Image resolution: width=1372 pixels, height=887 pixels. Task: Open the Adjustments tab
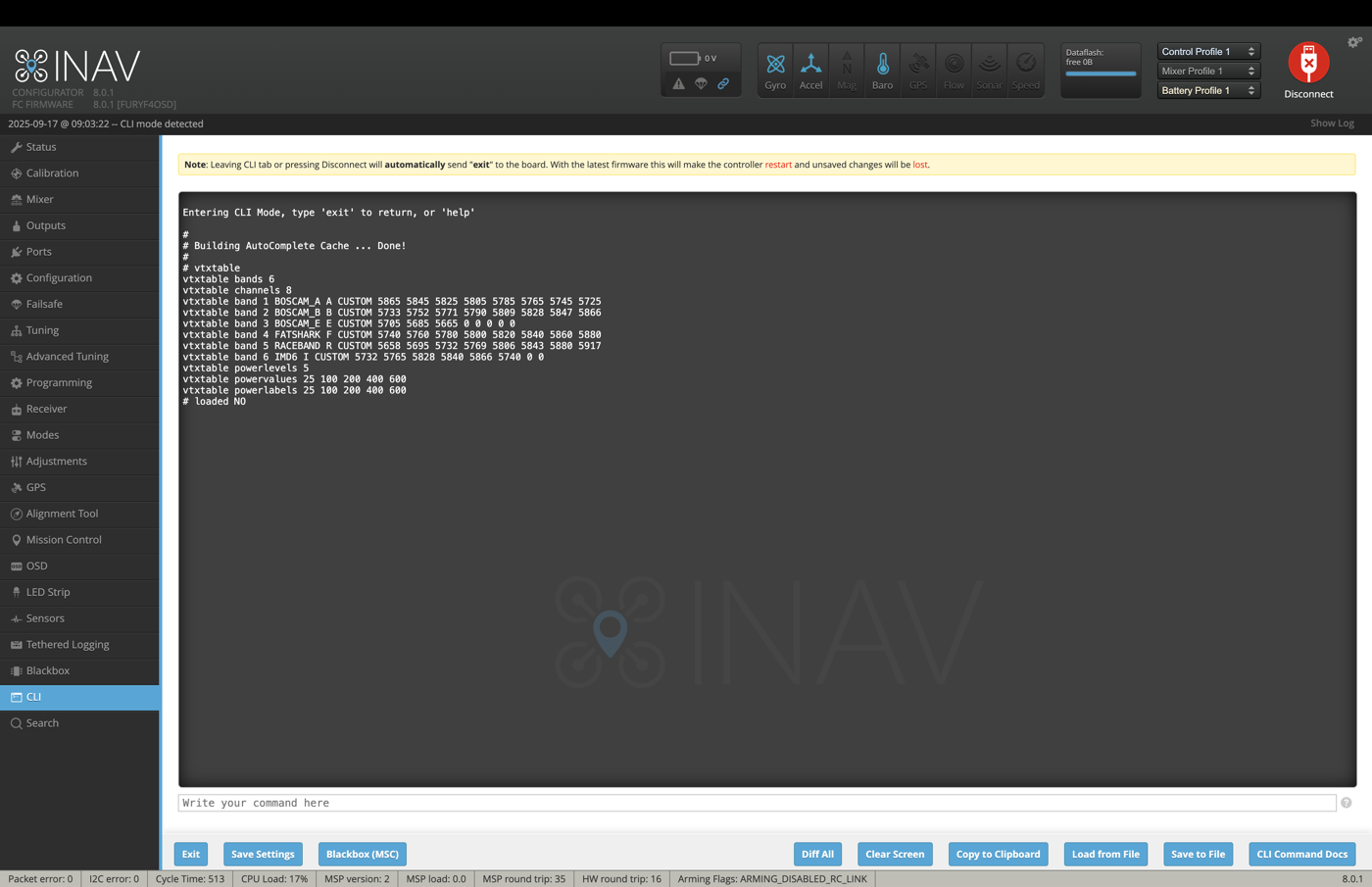[79, 462]
